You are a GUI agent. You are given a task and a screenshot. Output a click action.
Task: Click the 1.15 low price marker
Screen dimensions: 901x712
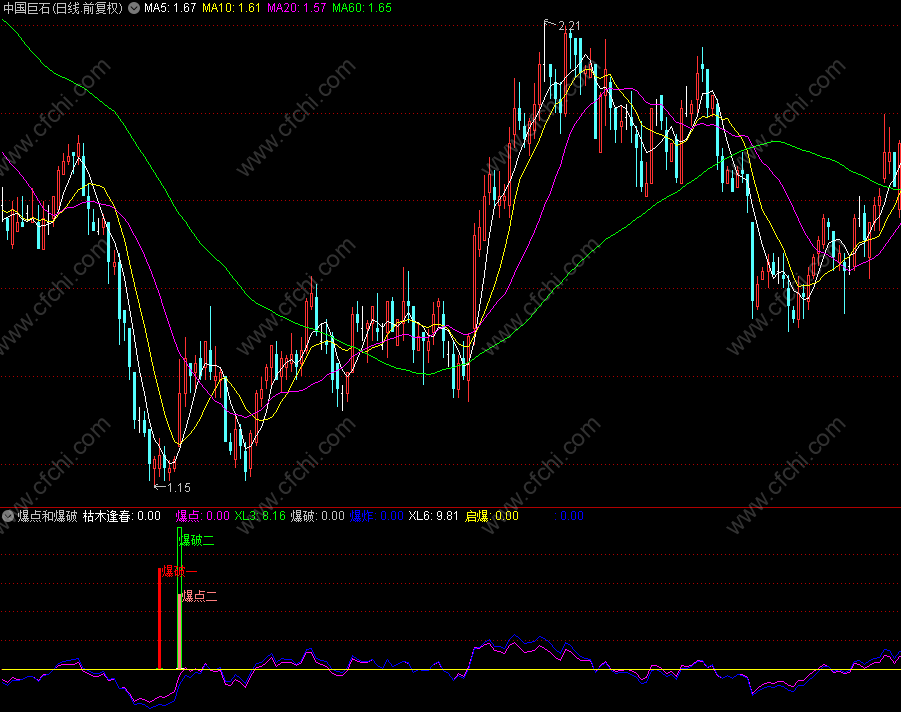(179, 488)
